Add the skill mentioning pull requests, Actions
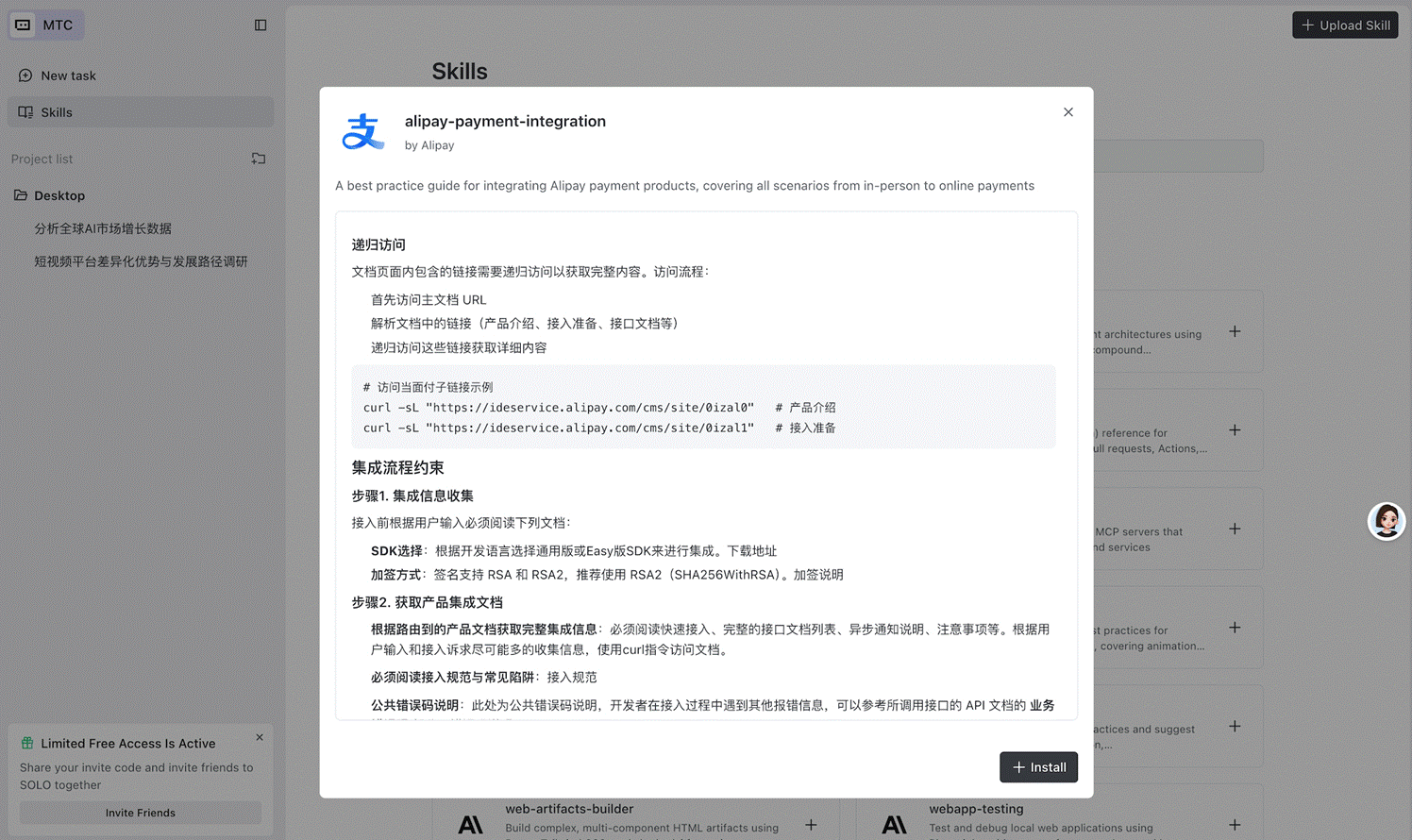 [1235, 430]
